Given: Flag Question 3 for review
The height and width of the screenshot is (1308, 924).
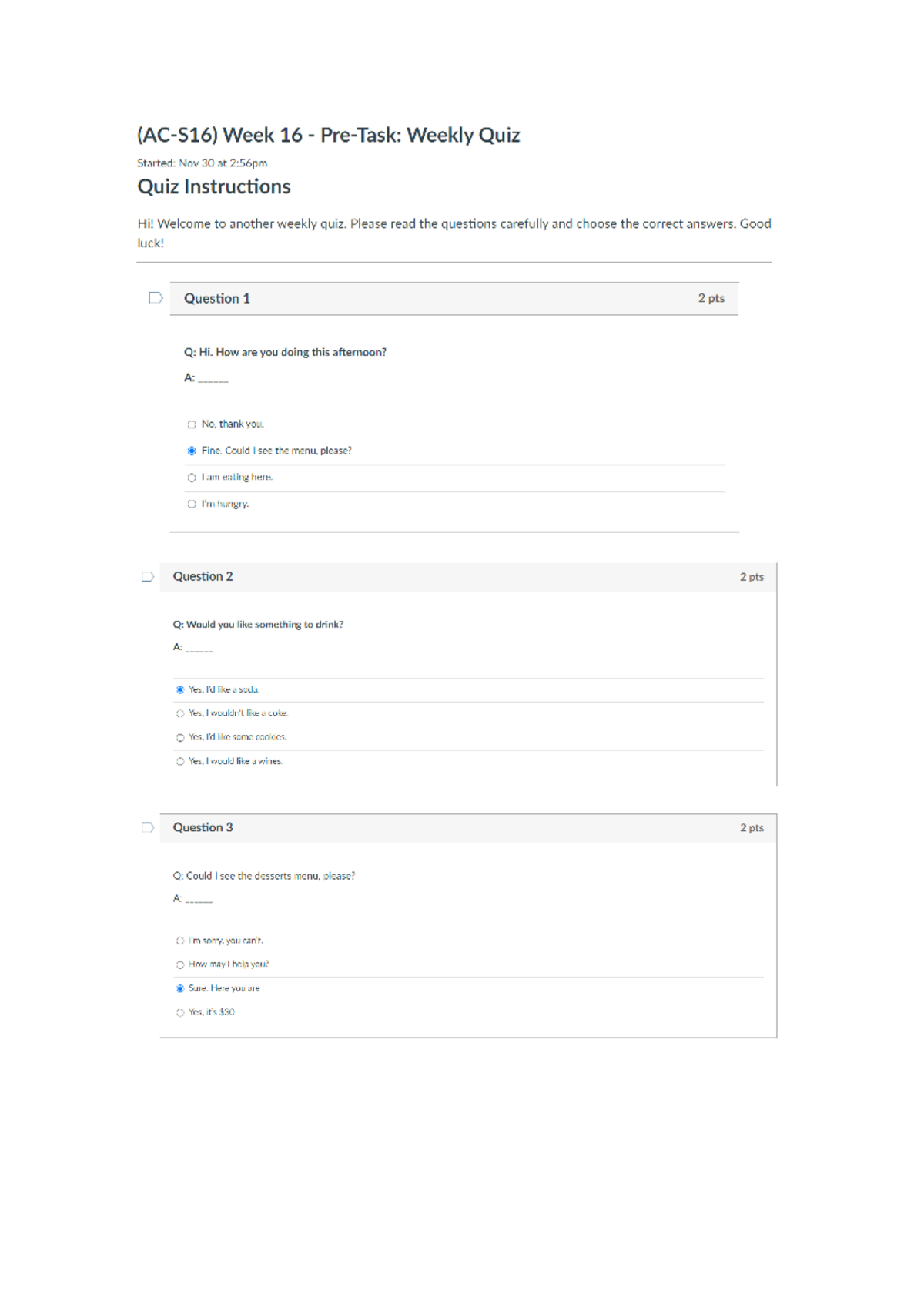Looking at the screenshot, I should [x=148, y=827].
